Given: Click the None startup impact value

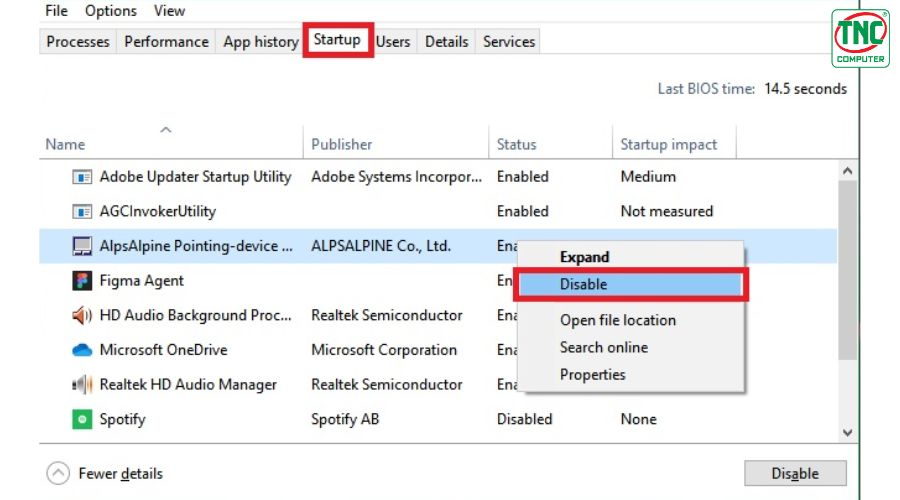Looking at the screenshot, I should (638, 419).
